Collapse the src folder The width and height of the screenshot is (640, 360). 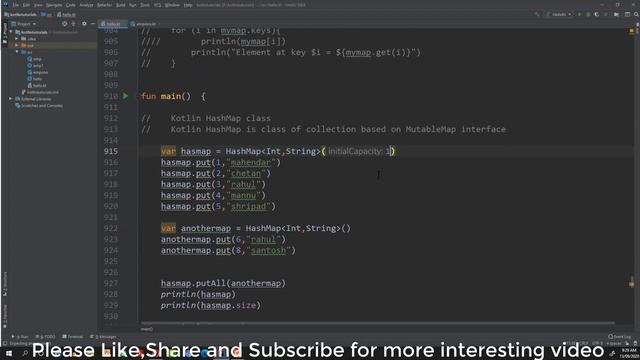pos(17,52)
